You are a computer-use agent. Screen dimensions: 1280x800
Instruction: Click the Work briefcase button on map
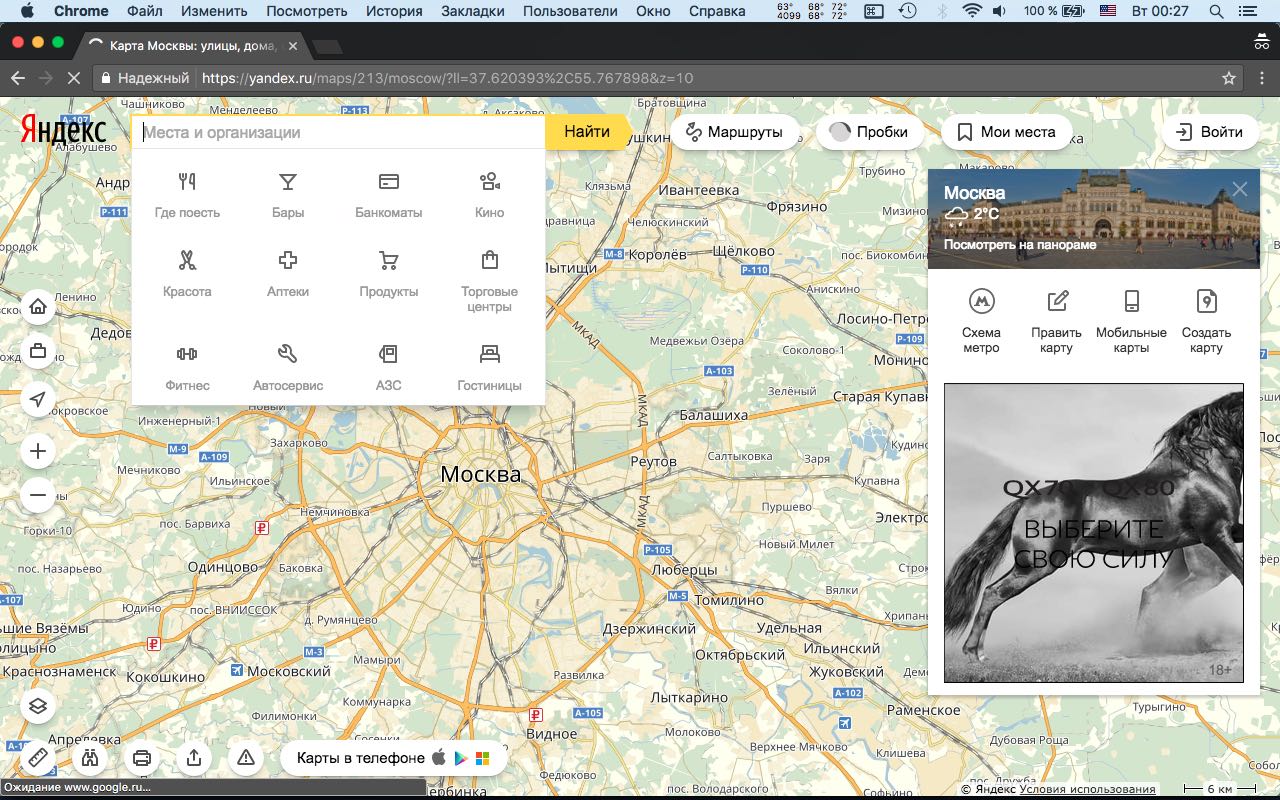(x=38, y=351)
